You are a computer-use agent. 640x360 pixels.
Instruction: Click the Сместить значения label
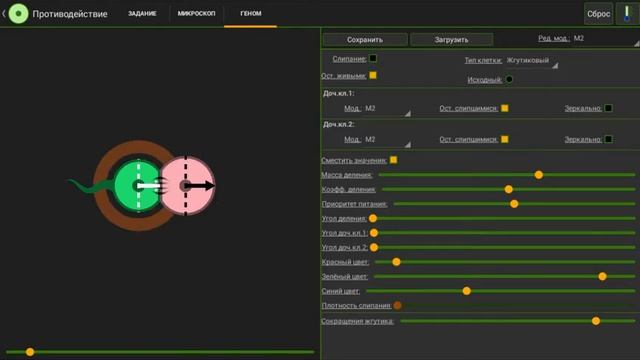(x=354, y=160)
